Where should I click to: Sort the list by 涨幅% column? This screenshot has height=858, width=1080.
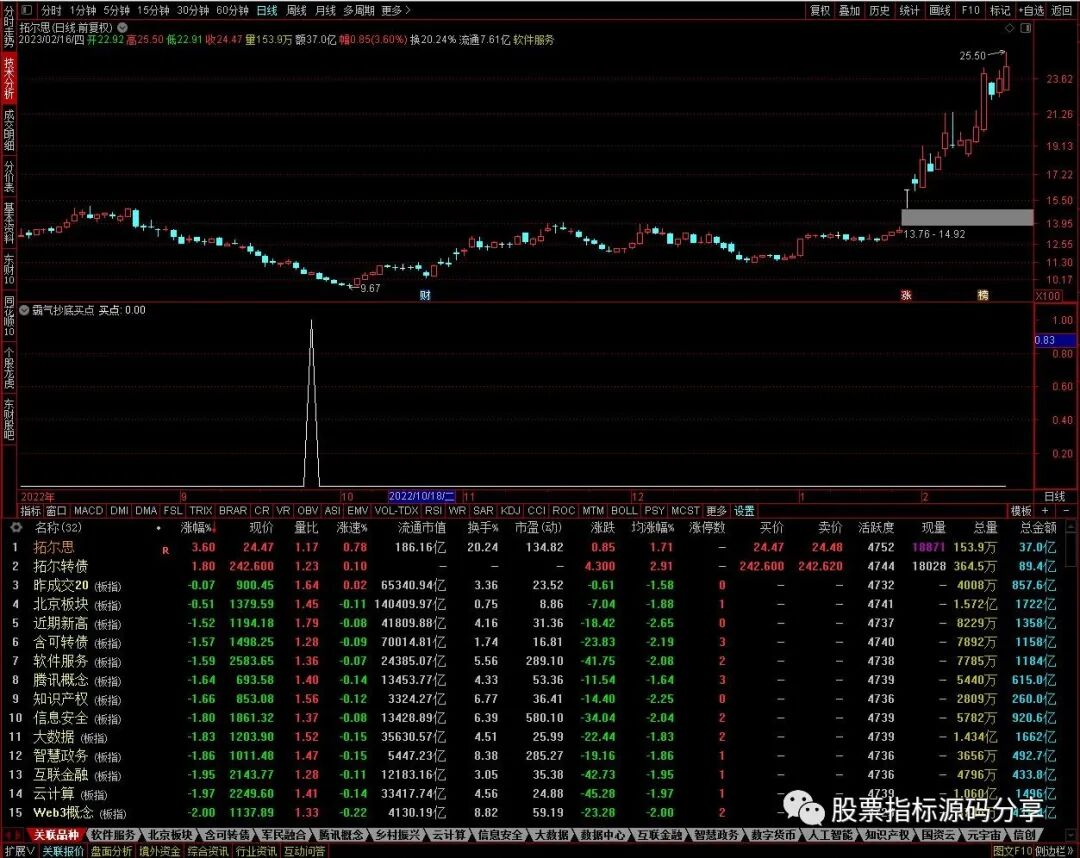[198, 527]
